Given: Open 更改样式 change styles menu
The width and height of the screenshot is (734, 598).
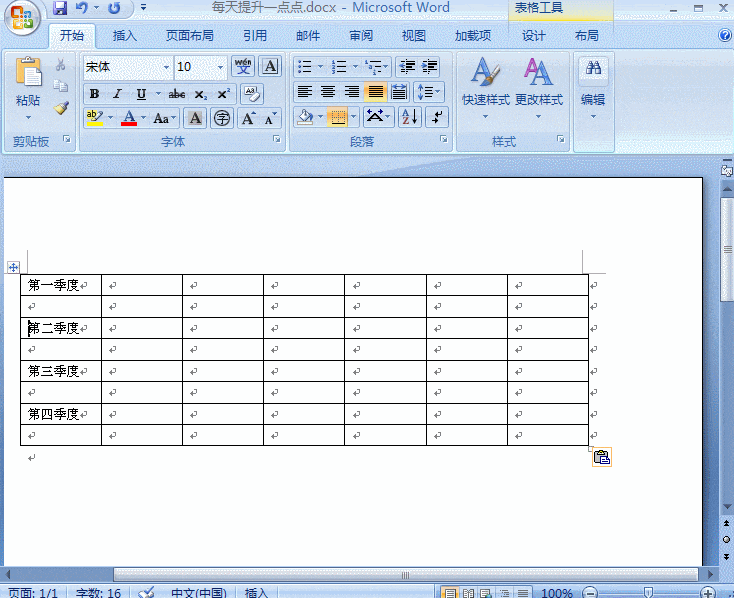Looking at the screenshot, I should point(539,87).
